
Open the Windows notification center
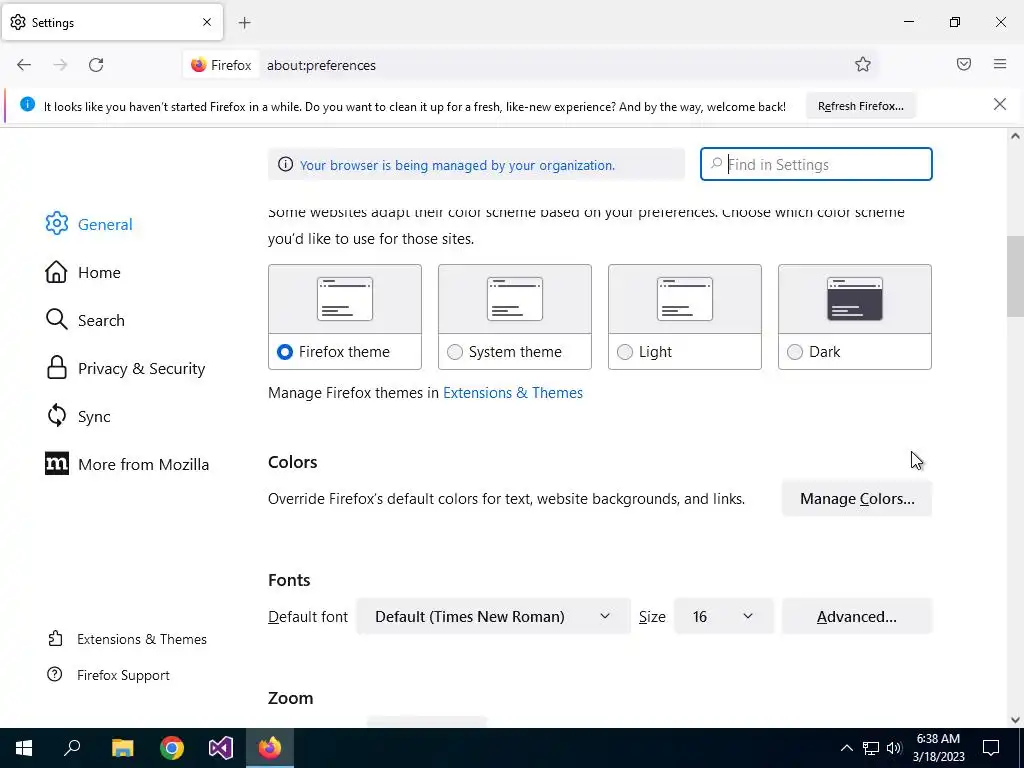991,748
